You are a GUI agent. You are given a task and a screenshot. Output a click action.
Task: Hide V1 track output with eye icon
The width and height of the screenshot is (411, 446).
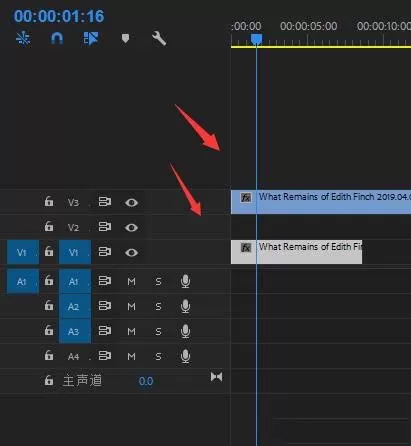[x=131, y=252]
